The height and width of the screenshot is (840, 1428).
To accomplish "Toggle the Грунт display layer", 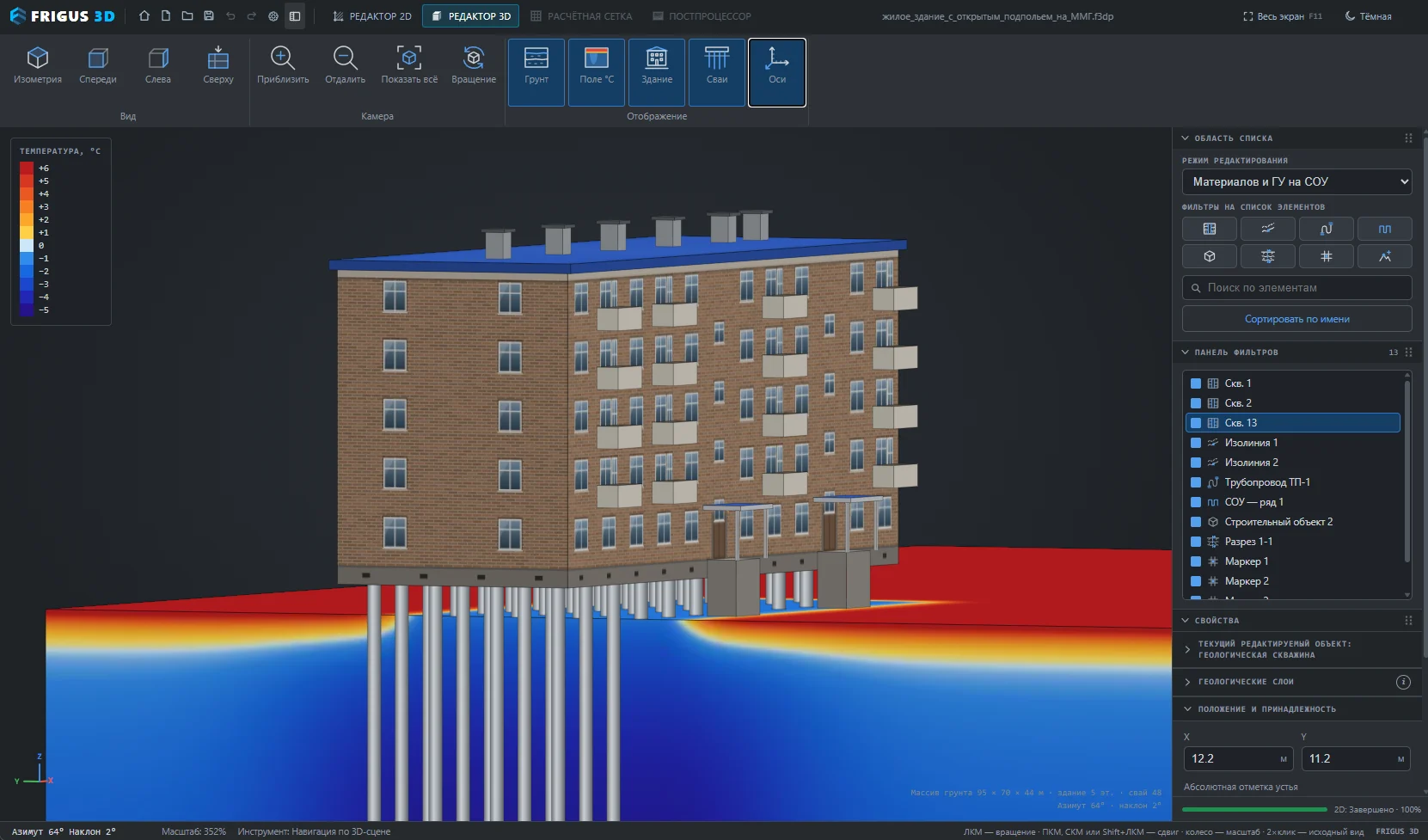I will coord(536,72).
